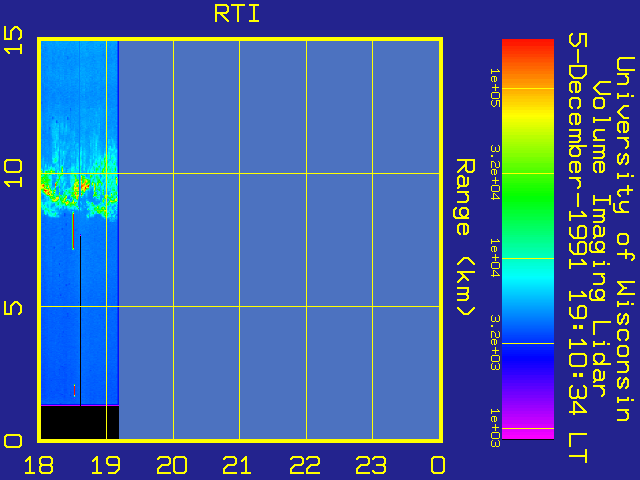Screen dimensions: 640x480
Task: Click the 15 km range tick label
Action: (x=13, y=40)
